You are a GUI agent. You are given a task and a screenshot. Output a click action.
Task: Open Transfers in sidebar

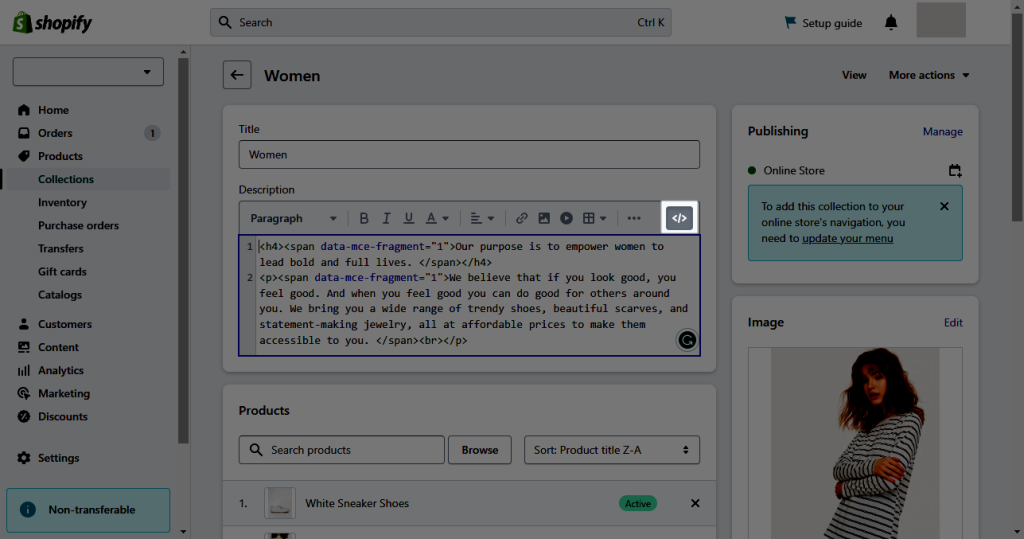tap(61, 248)
